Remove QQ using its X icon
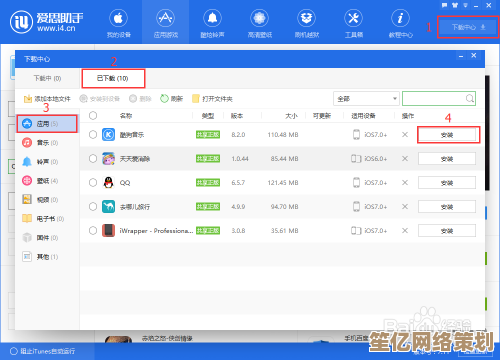The height and width of the screenshot is (360, 500). (x=405, y=183)
